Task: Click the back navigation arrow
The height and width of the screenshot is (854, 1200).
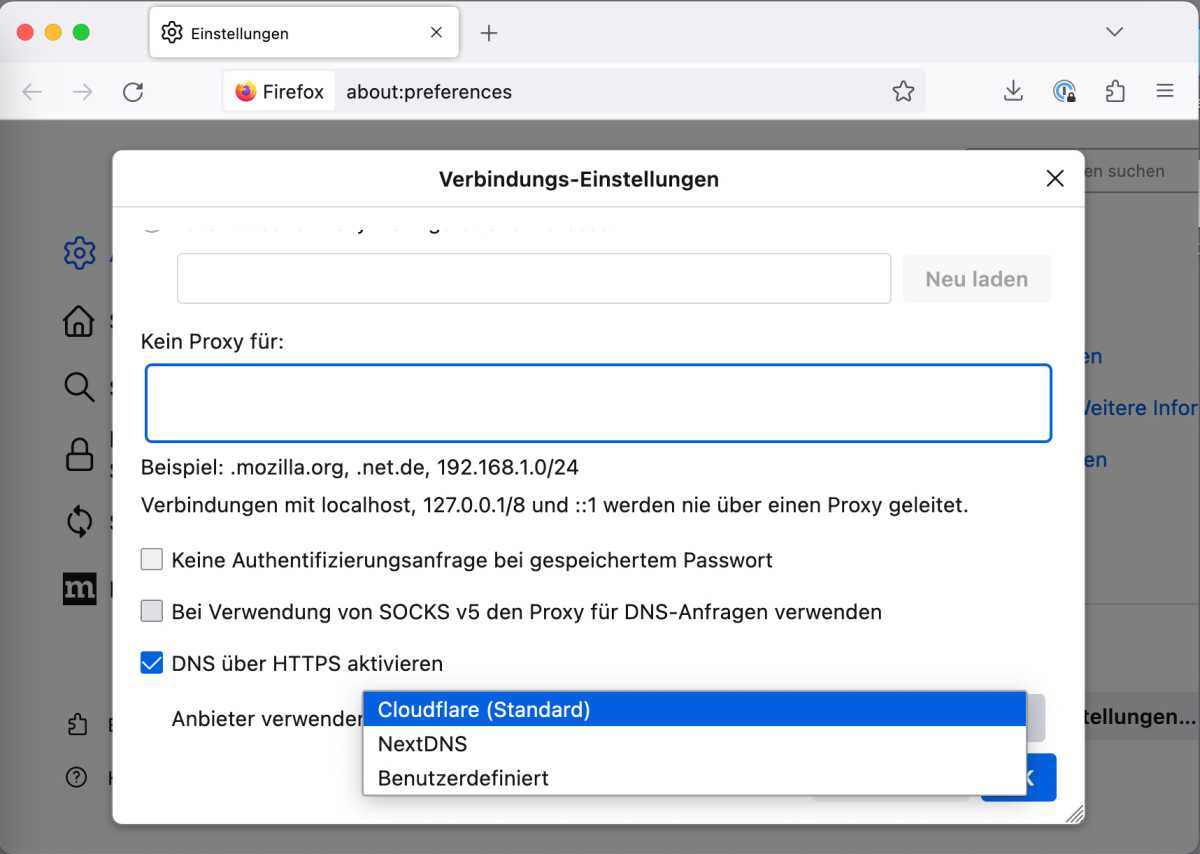Action: tap(31, 91)
